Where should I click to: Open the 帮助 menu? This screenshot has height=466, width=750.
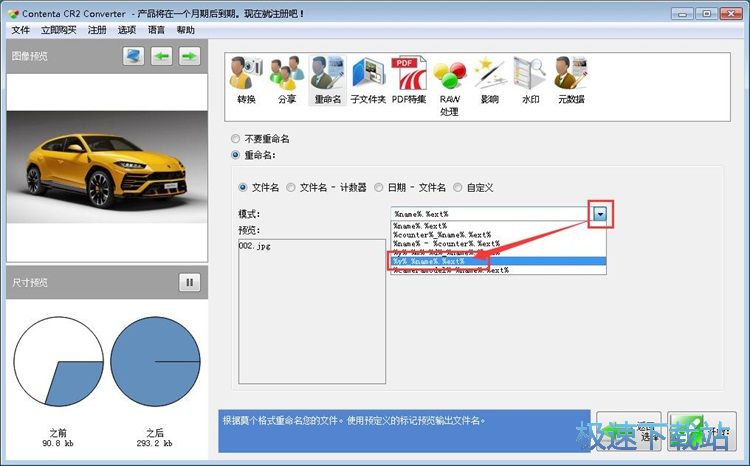pos(186,30)
